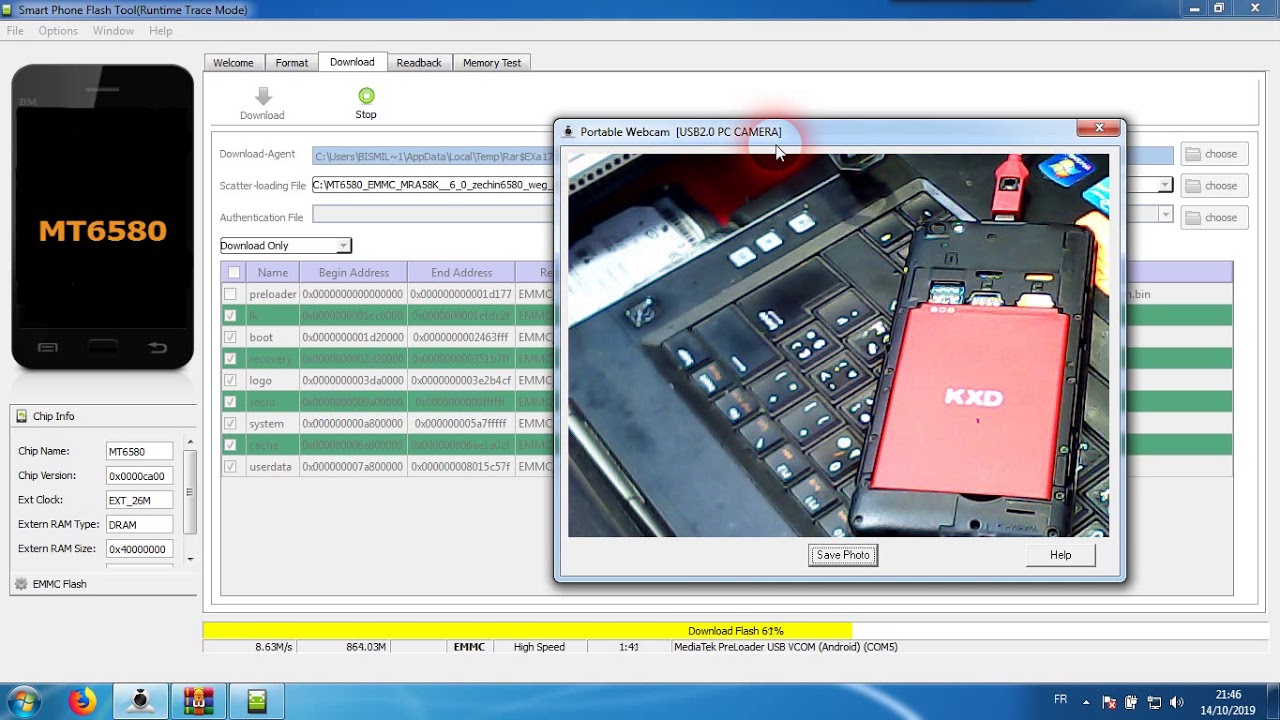
Task: Toggle the cache row checkbox
Action: click(x=231, y=444)
